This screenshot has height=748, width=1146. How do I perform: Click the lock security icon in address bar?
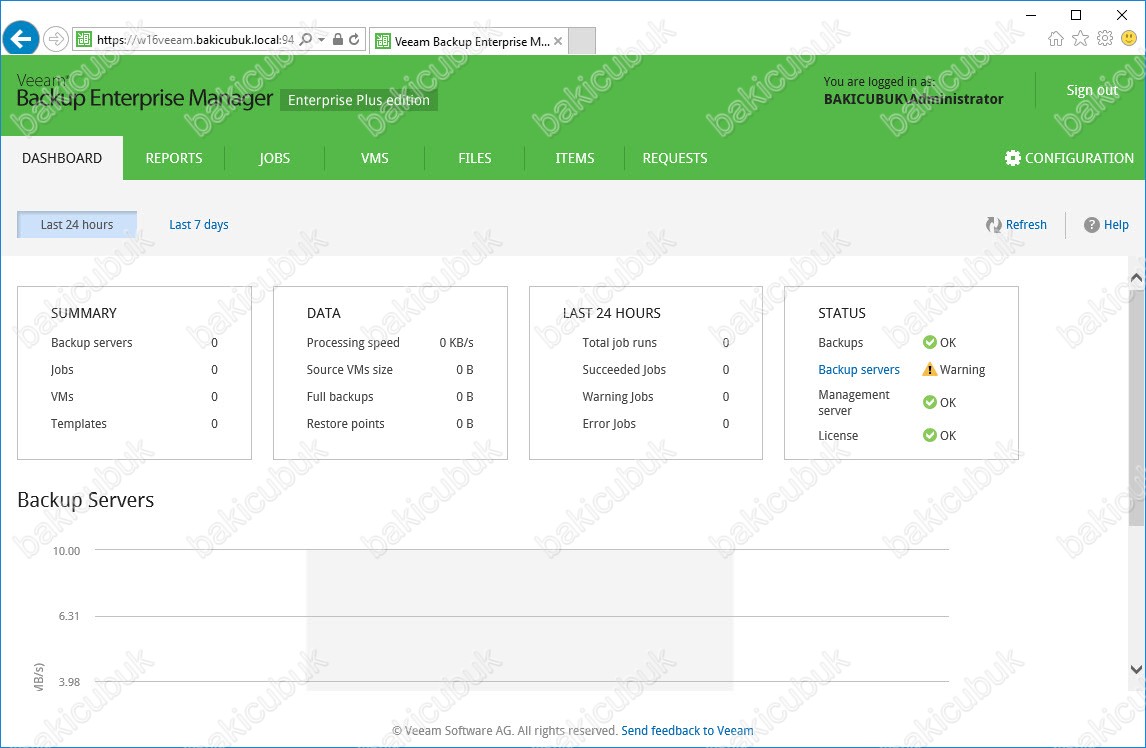point(338,40)
